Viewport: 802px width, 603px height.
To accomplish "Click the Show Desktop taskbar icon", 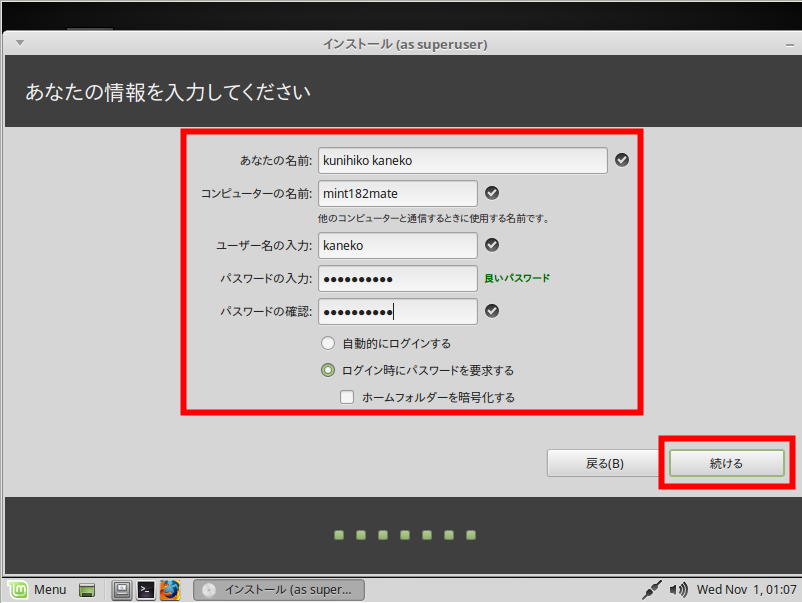I will click(x=87, y=590).
